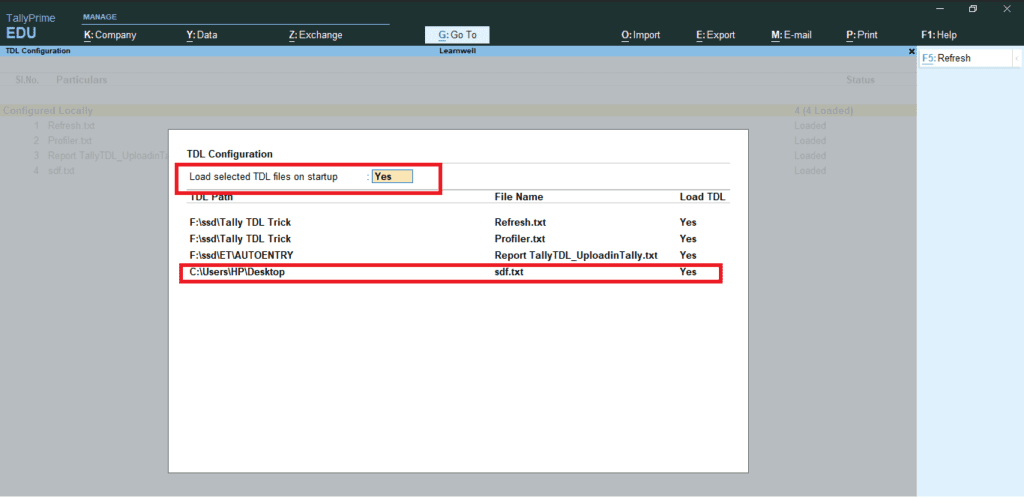Screen dimensions: 1024x498
Task: Click the File Name column header
Action: 519,196
